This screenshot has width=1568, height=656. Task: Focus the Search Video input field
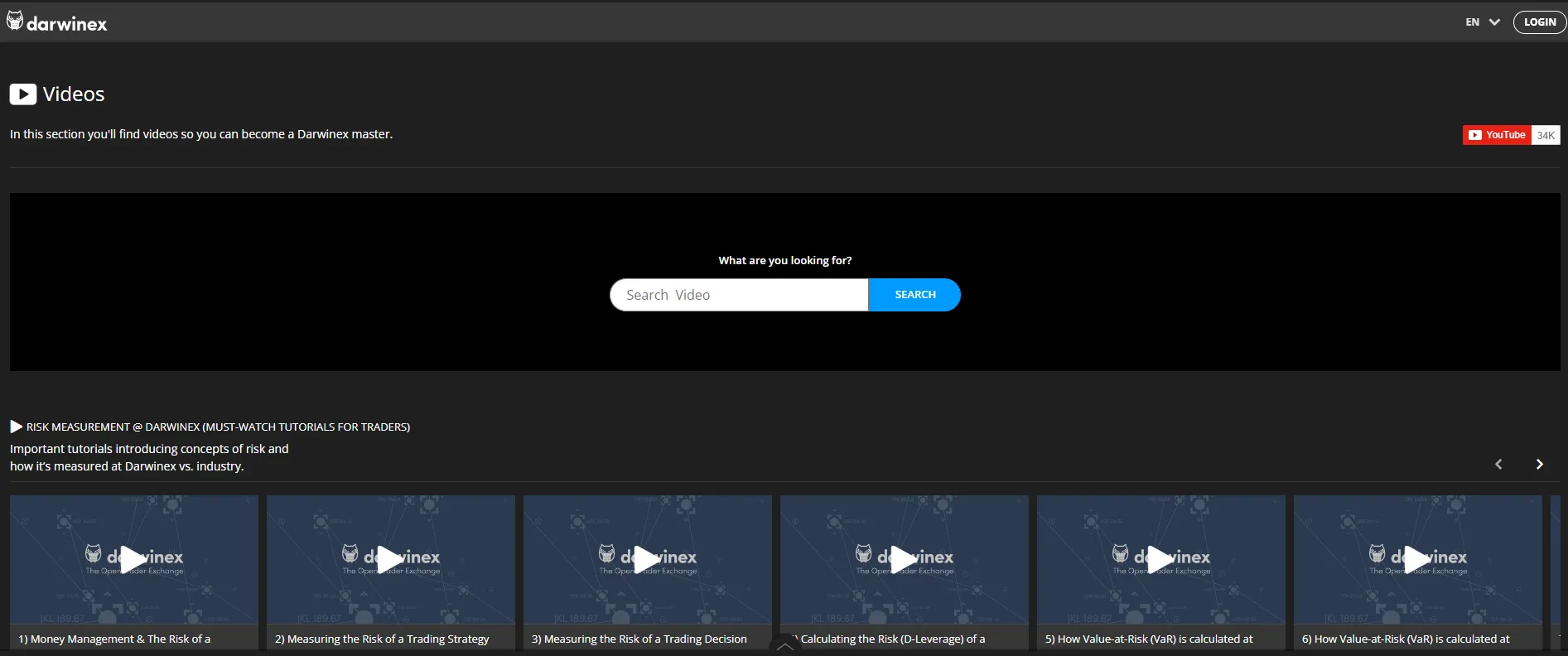coord(739,295)
